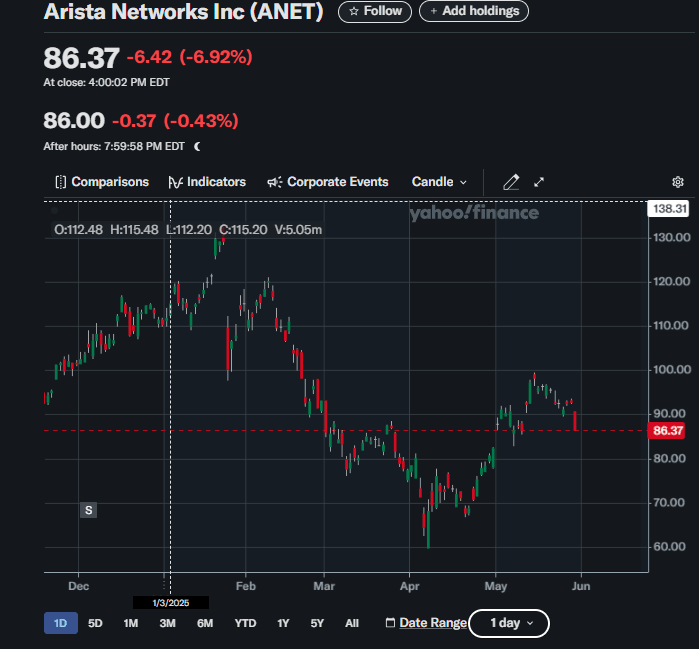Open Indicators from chart toolbar
Screen dimensions: 699x649
207,182
